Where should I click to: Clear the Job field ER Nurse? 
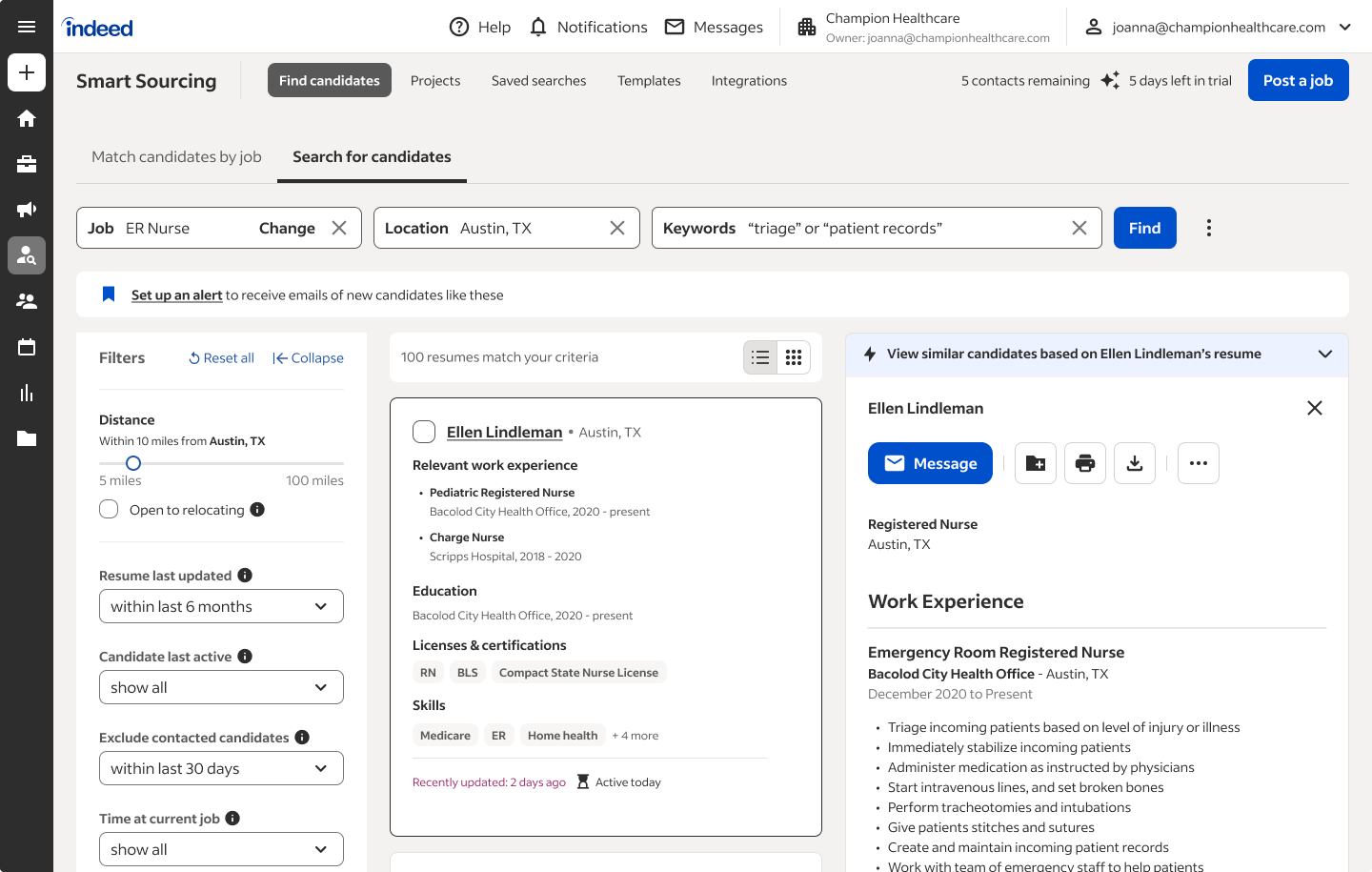(339, 228)
